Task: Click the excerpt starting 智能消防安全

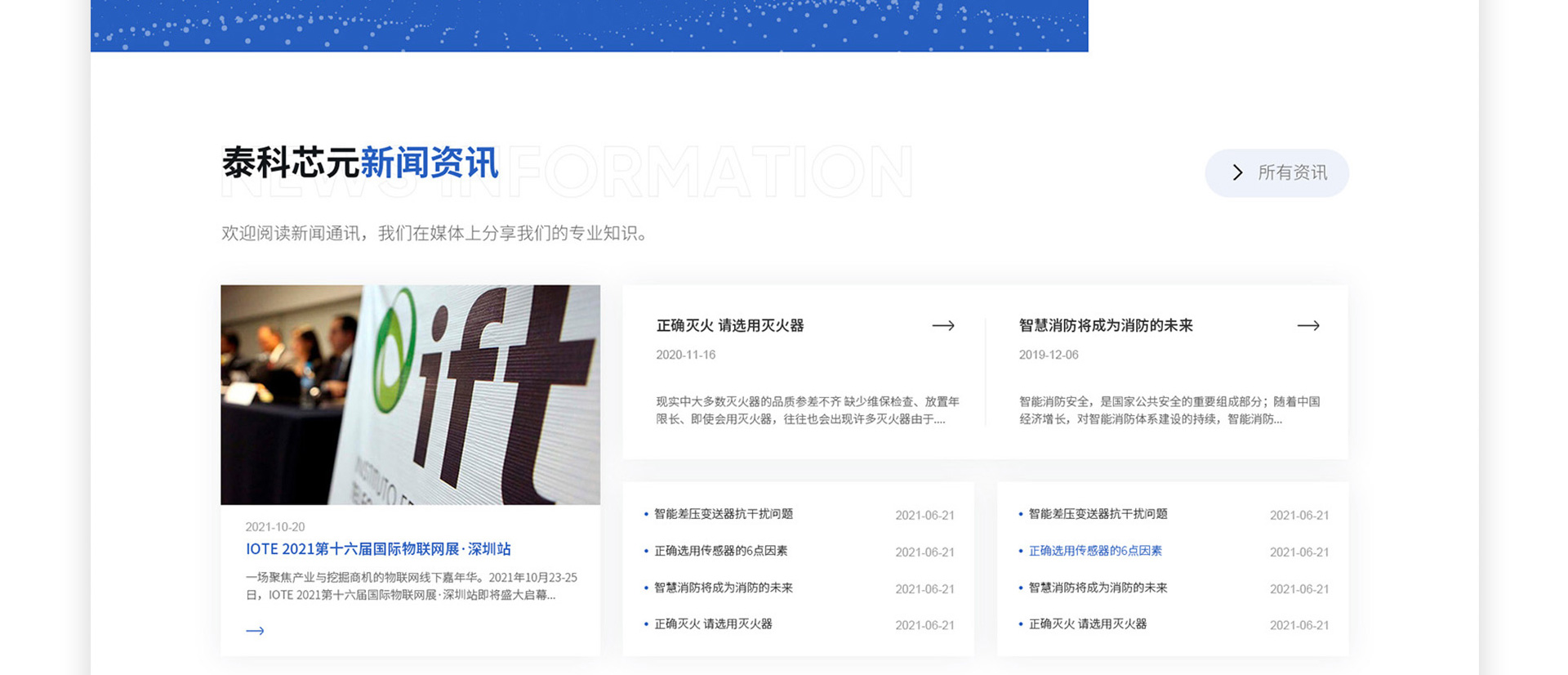Action: click(1169, 410)
